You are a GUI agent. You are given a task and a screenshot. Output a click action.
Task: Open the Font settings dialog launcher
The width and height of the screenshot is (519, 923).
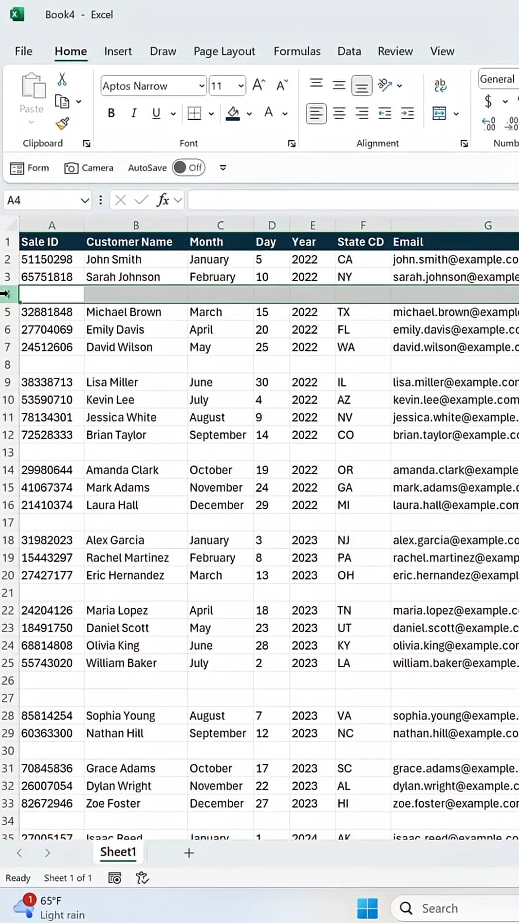pos(291,143)
